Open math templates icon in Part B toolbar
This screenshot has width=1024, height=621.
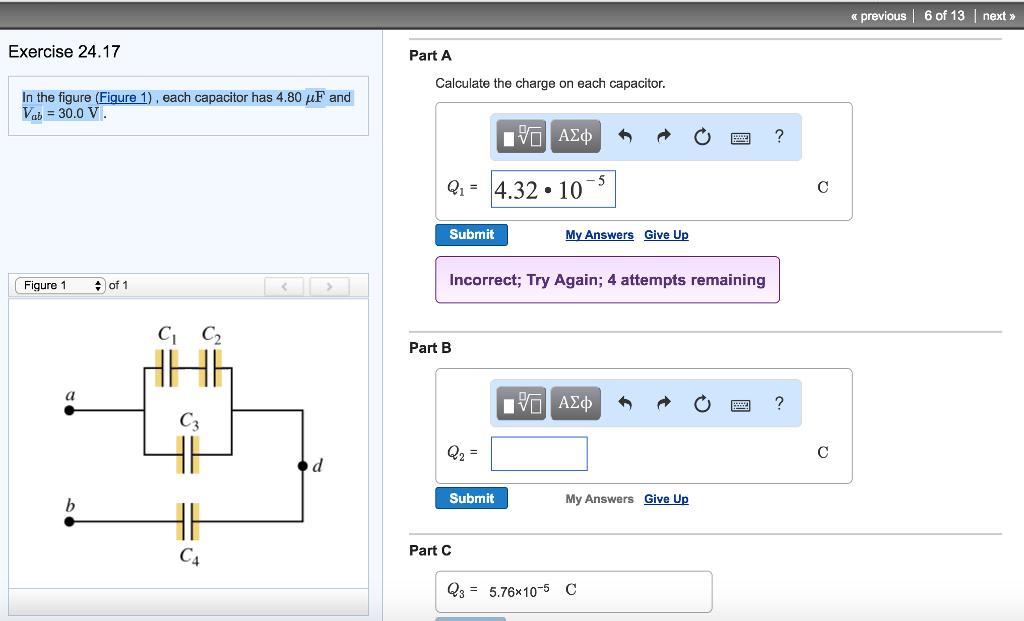click(x=521, y=403)
